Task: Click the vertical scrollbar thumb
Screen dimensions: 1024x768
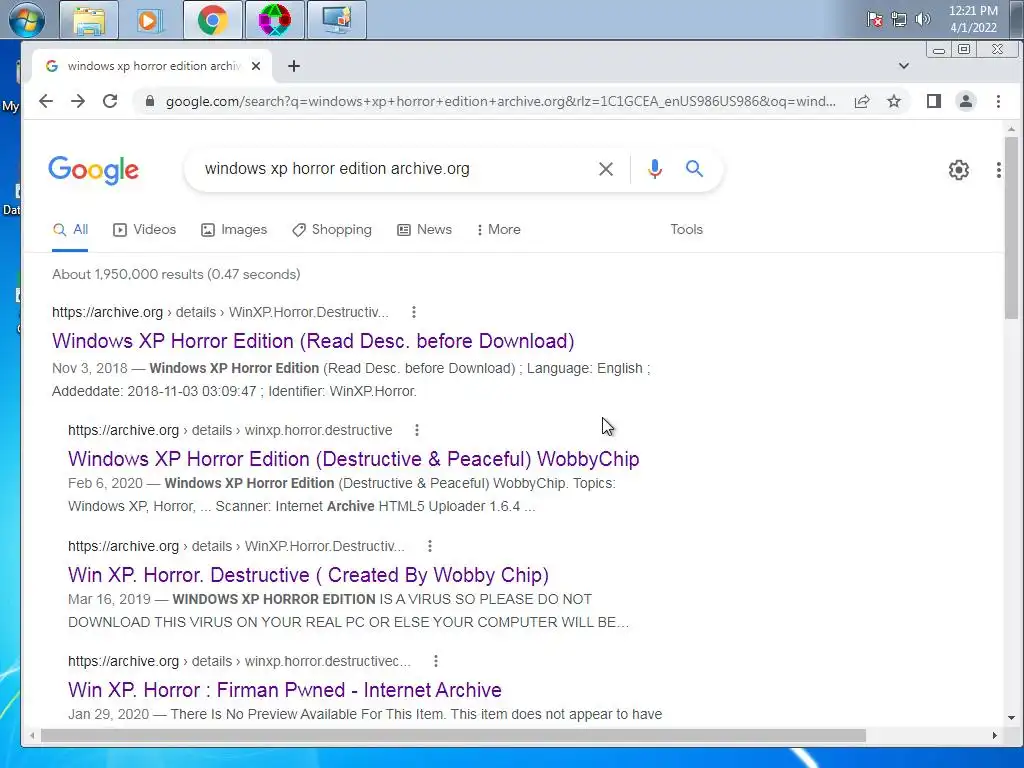Action: pos(1012,228)
